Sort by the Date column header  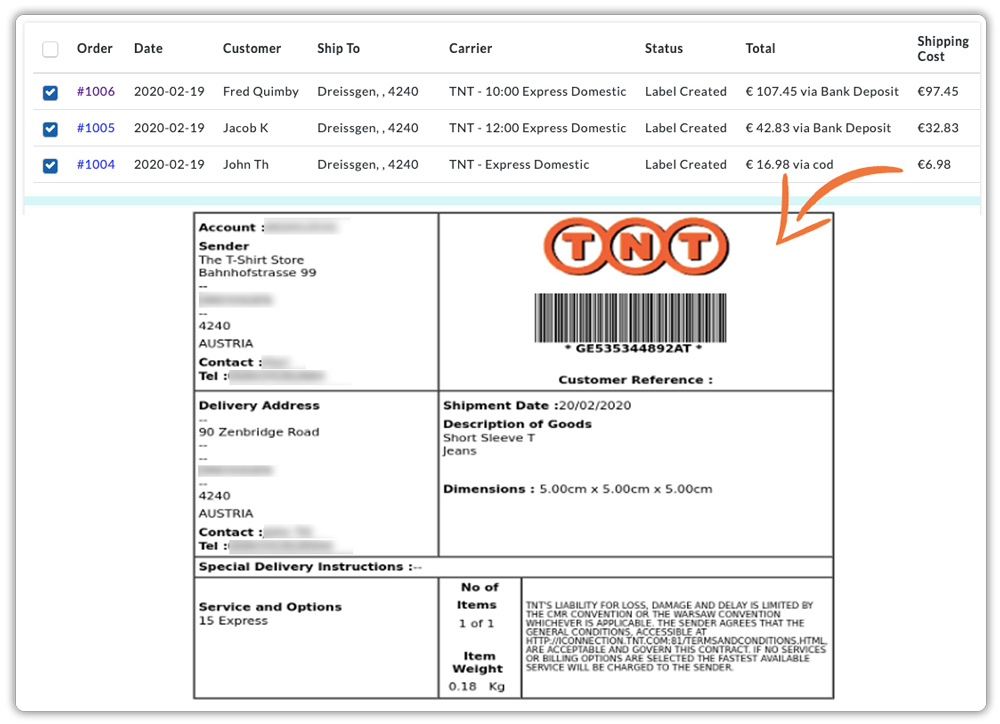[x=148, y=48]
